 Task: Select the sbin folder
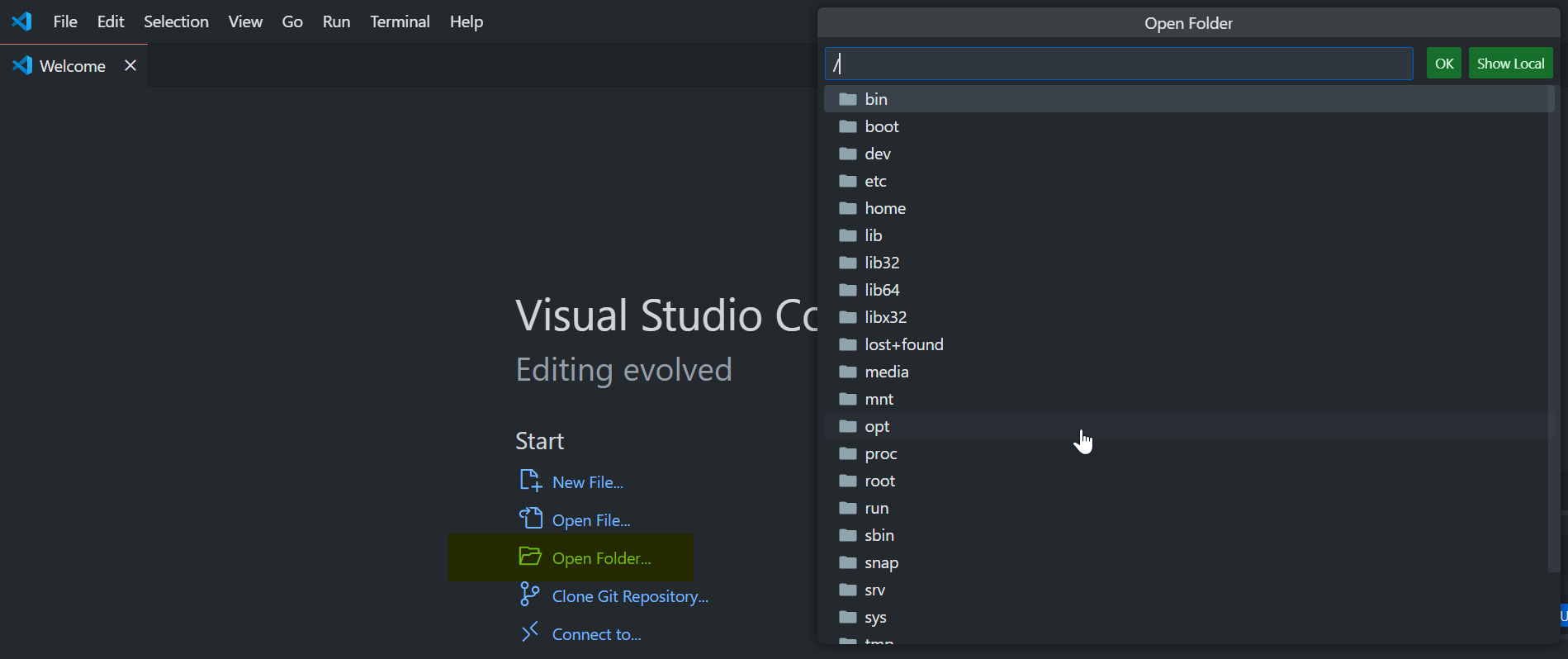tap(1189, 535)
